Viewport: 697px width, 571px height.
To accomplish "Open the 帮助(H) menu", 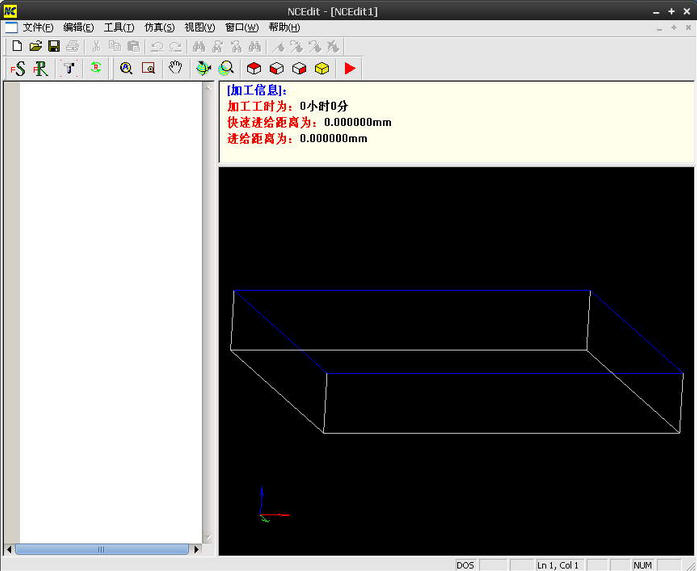I will click(x=284, y=27).
